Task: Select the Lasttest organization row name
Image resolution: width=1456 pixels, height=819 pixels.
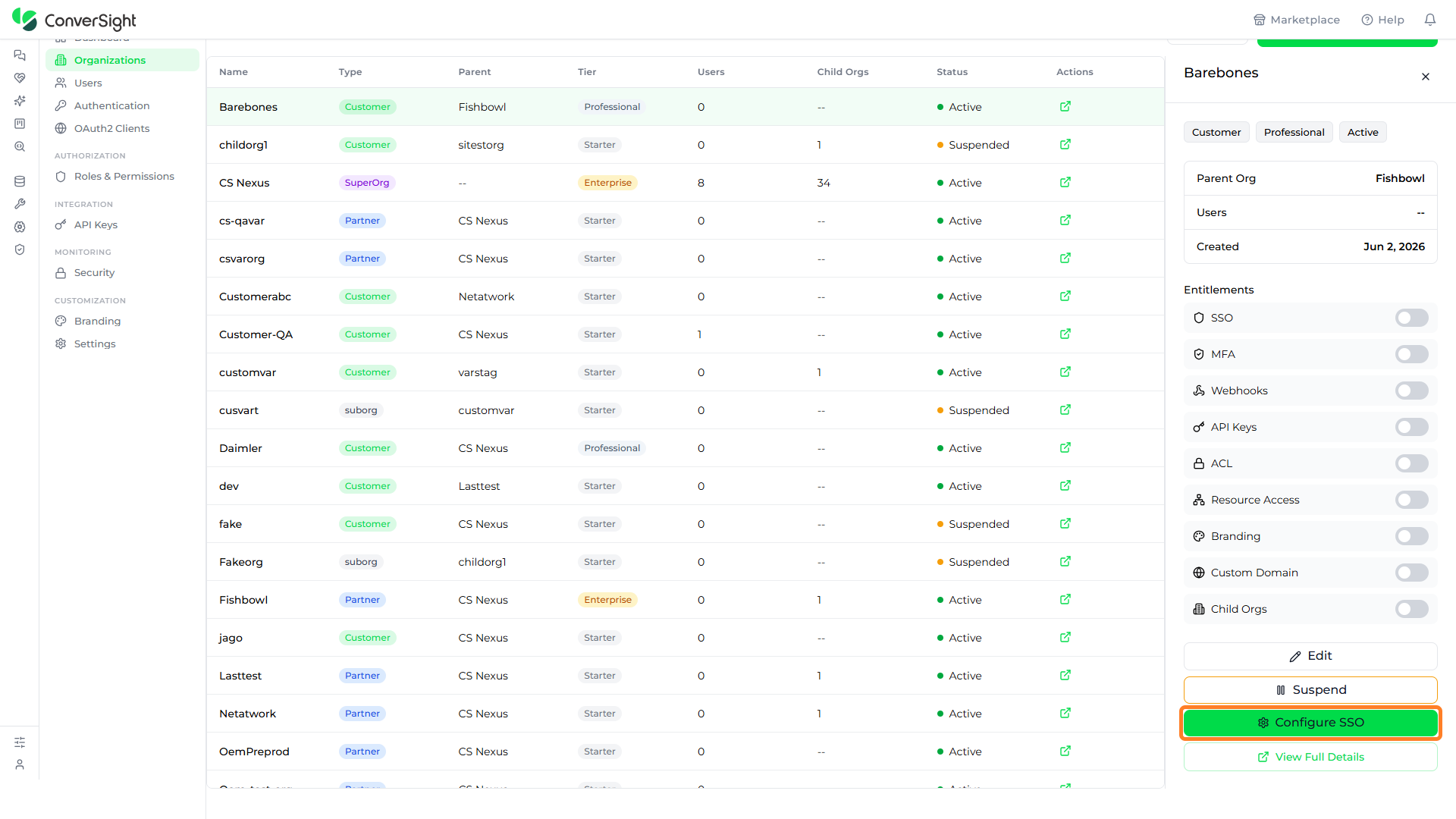Action: (x=240, y=676)
